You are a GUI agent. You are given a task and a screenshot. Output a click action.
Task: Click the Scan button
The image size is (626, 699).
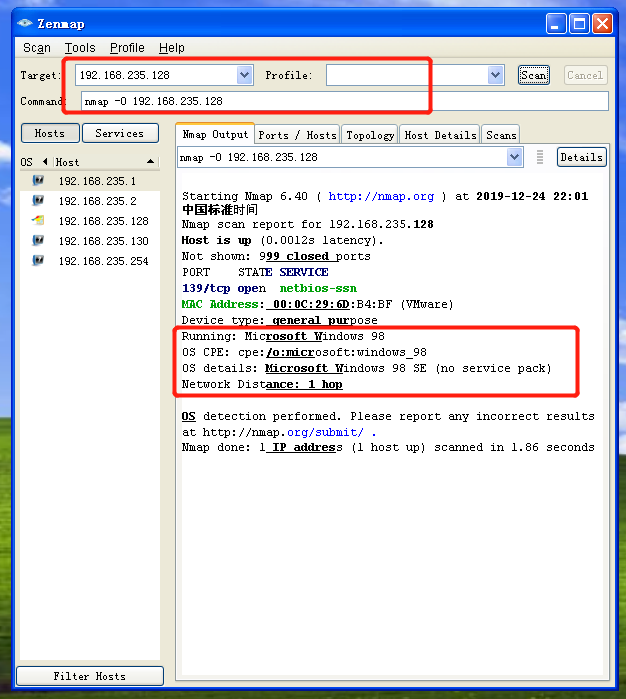click(534, 75)
